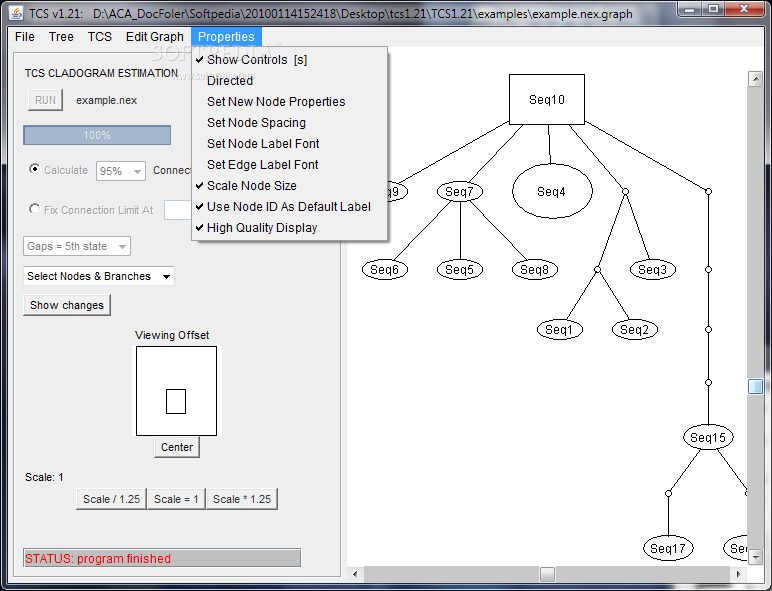Click the horizontal scrollbar left arrow

[355, 574]
